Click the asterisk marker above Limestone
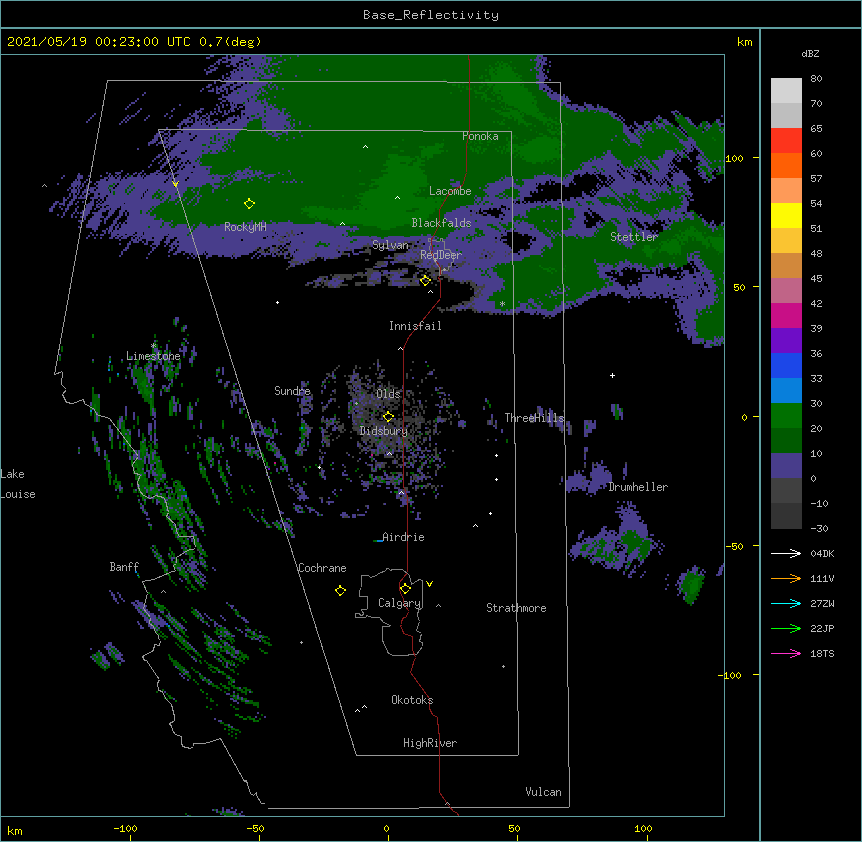This screenshot has width=862, height=842. 153,346
